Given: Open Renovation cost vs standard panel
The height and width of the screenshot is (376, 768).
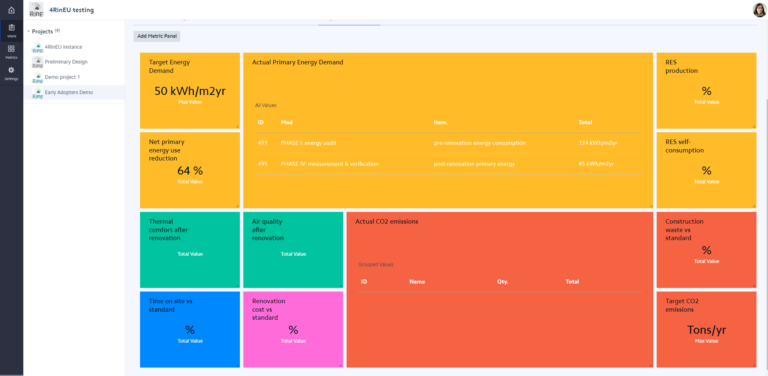Looking at the screenshot, I should [293, 329].
